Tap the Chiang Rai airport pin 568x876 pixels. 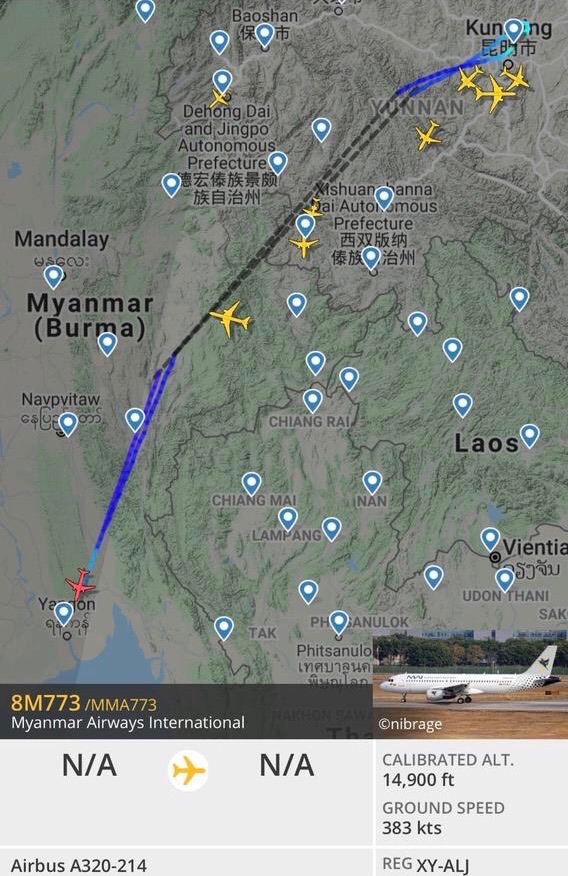click(x=313, y=401)
